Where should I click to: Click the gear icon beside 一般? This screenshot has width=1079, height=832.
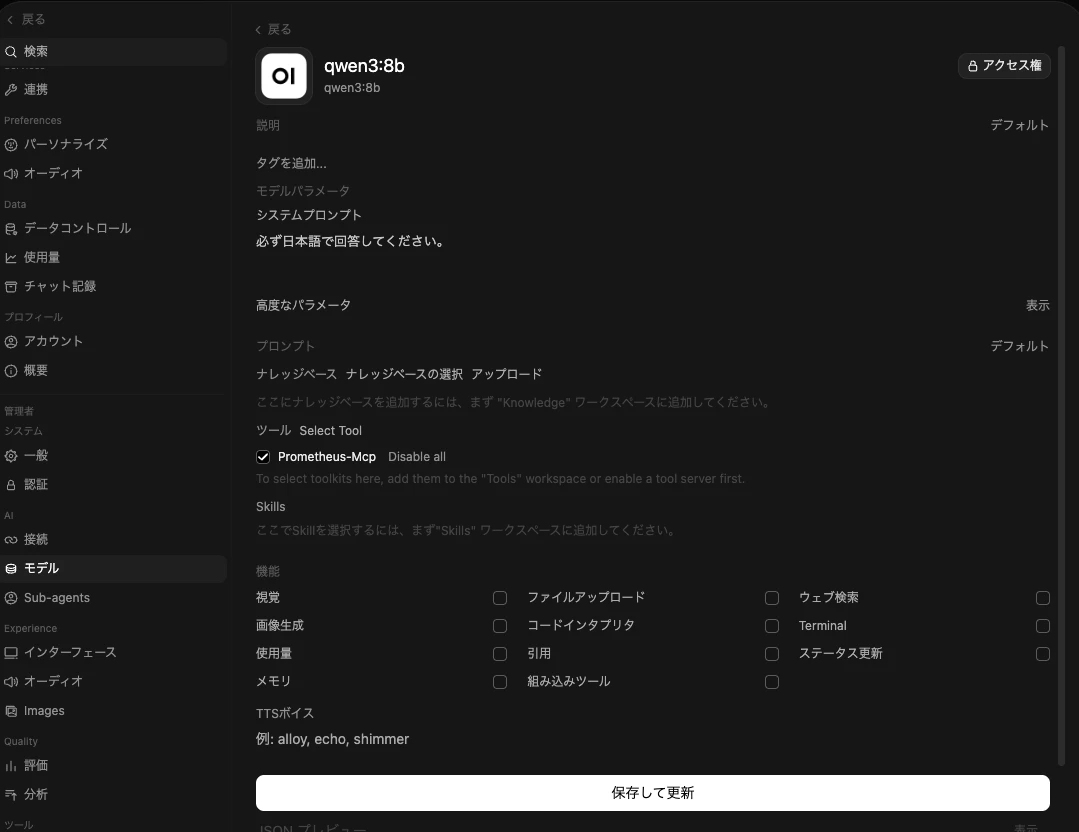(x=11, y=456)
